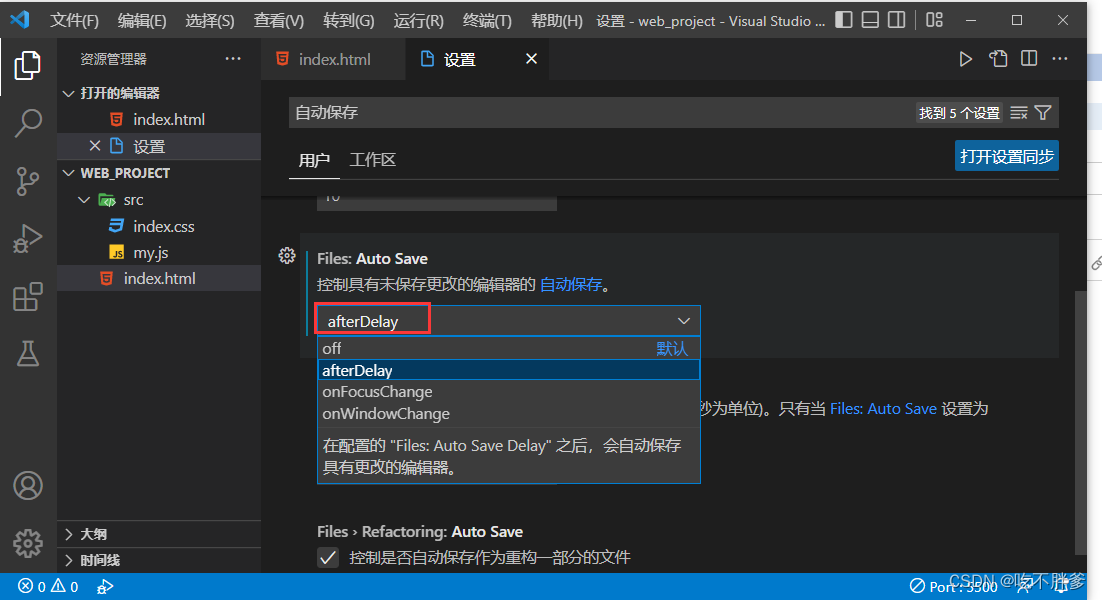
Task: Click Port: 5500 in the status bar
Action: click(x=952, y=586)
